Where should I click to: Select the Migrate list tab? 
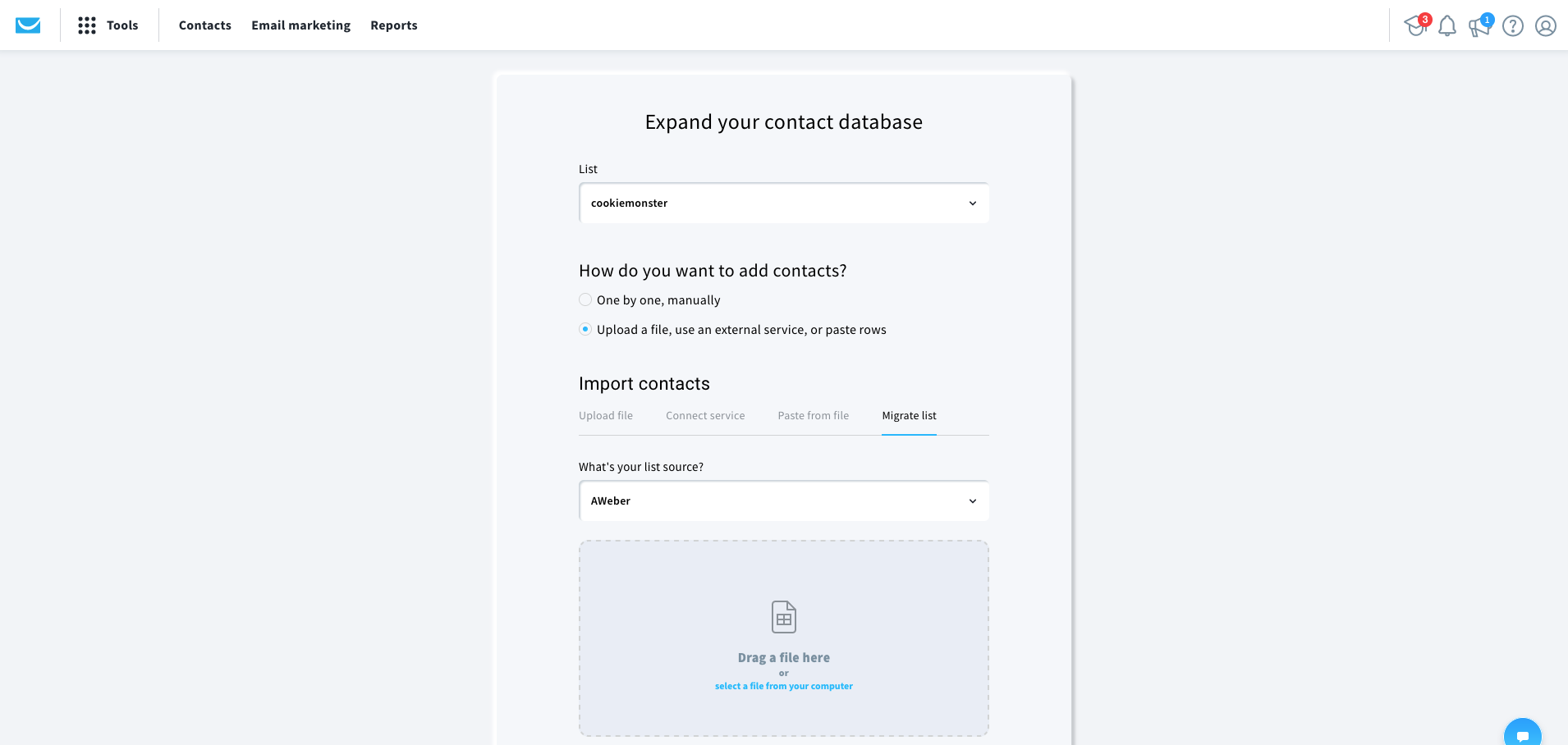point(909,416)
